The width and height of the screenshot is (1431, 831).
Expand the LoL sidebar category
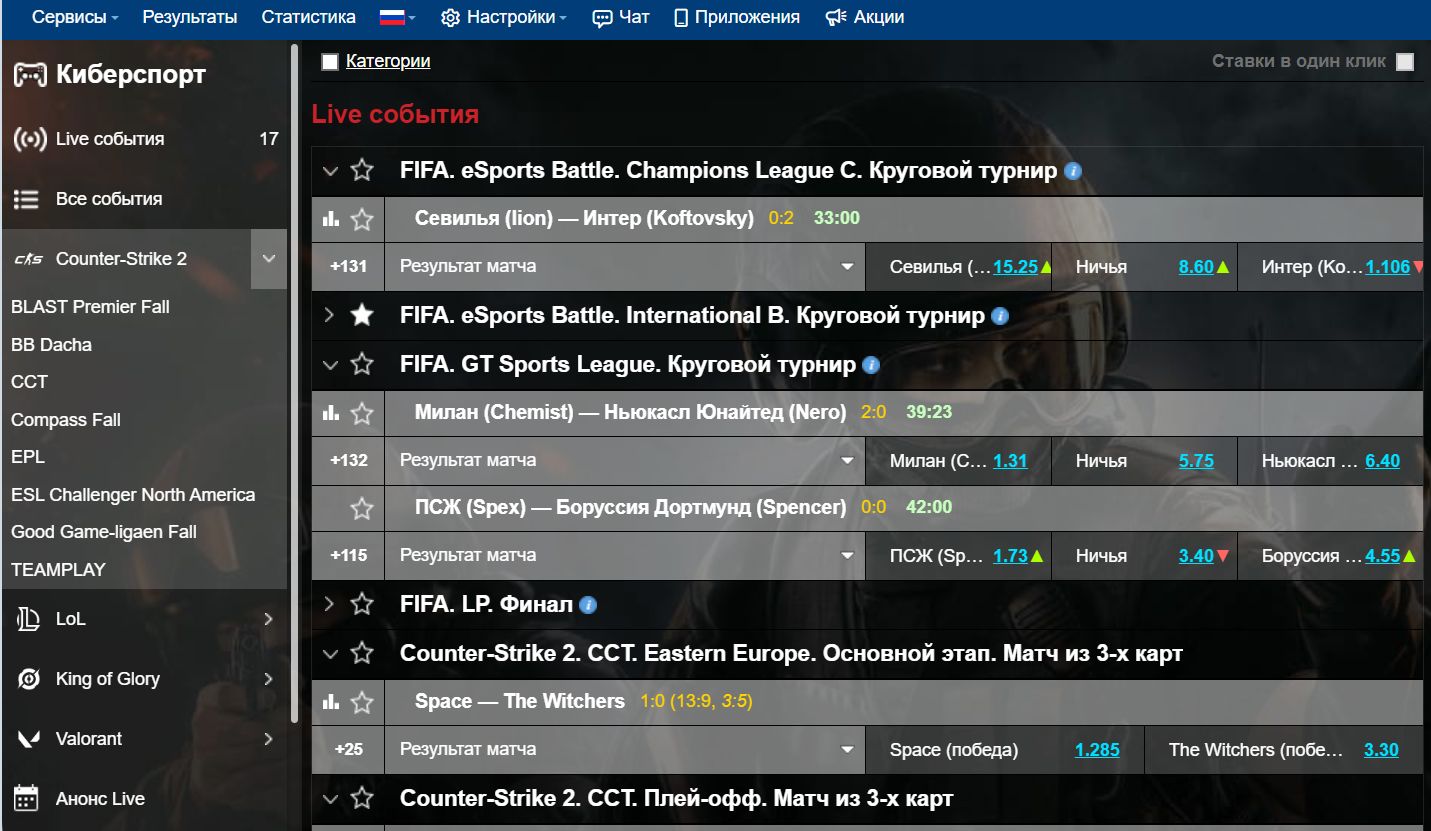point(268,619)
